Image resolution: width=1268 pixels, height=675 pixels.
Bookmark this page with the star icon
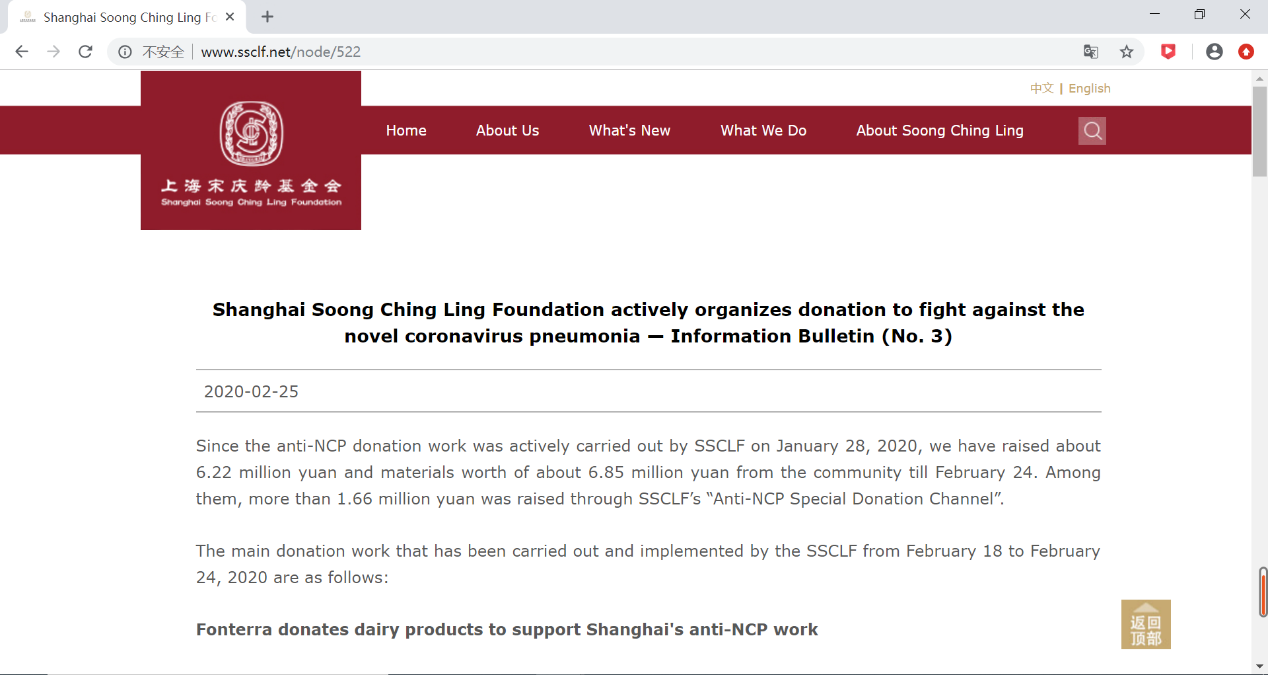tap(1127, 52)
